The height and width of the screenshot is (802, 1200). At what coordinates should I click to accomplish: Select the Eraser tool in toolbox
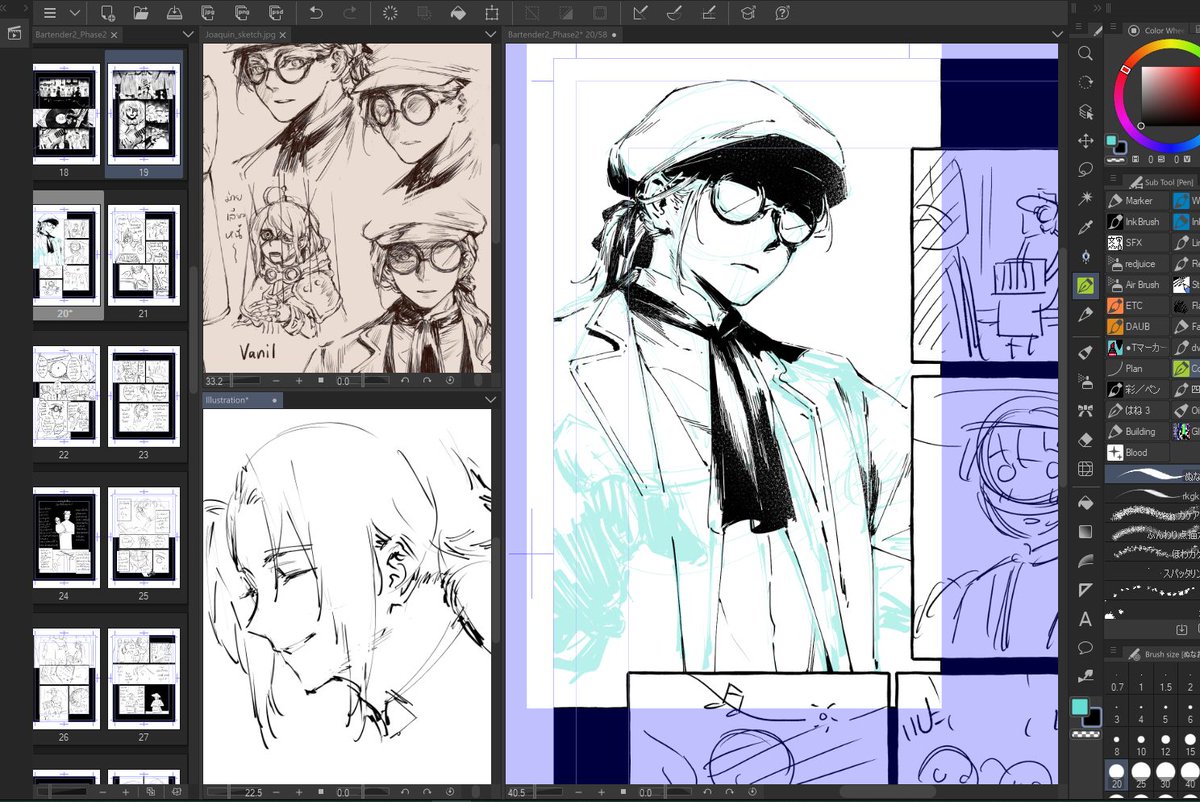(x=1085, y=439)
